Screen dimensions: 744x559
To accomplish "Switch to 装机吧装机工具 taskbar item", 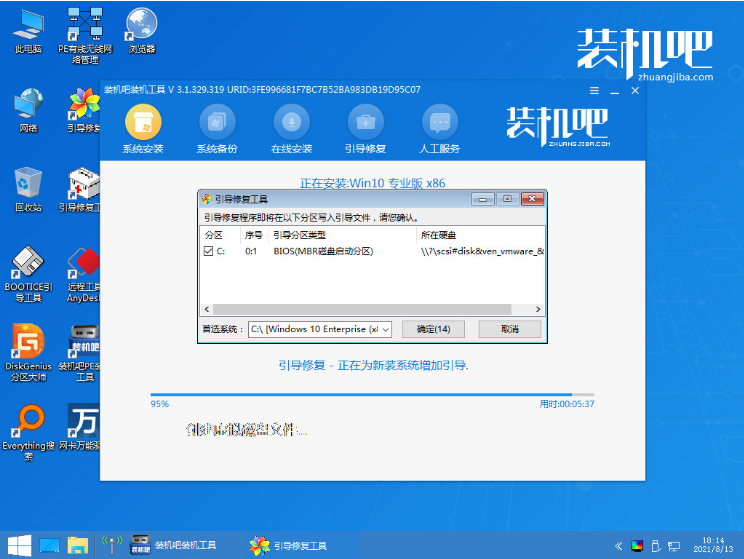I will click(x=174, y=545).
